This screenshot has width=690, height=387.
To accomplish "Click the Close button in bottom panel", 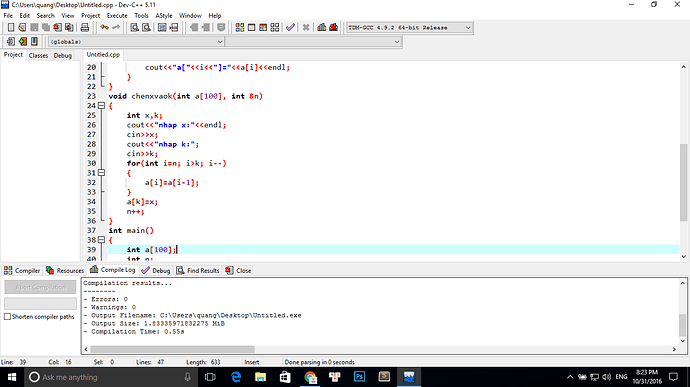I will pos(238,270).
